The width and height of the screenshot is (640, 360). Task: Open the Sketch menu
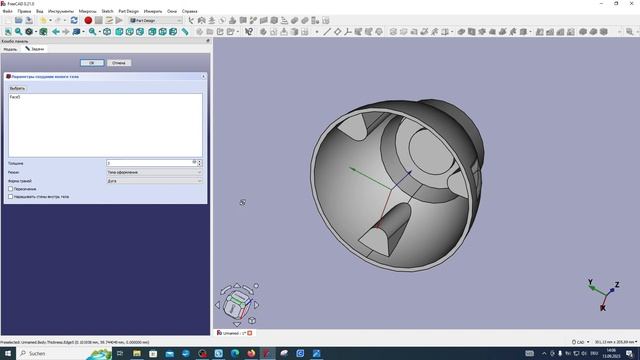pos(107,11)
